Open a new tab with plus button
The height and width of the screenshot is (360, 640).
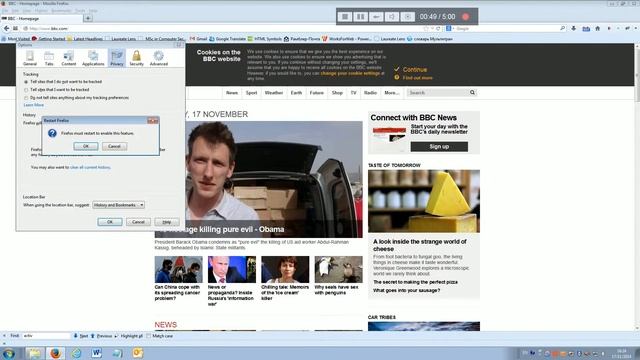click(88, 18)
